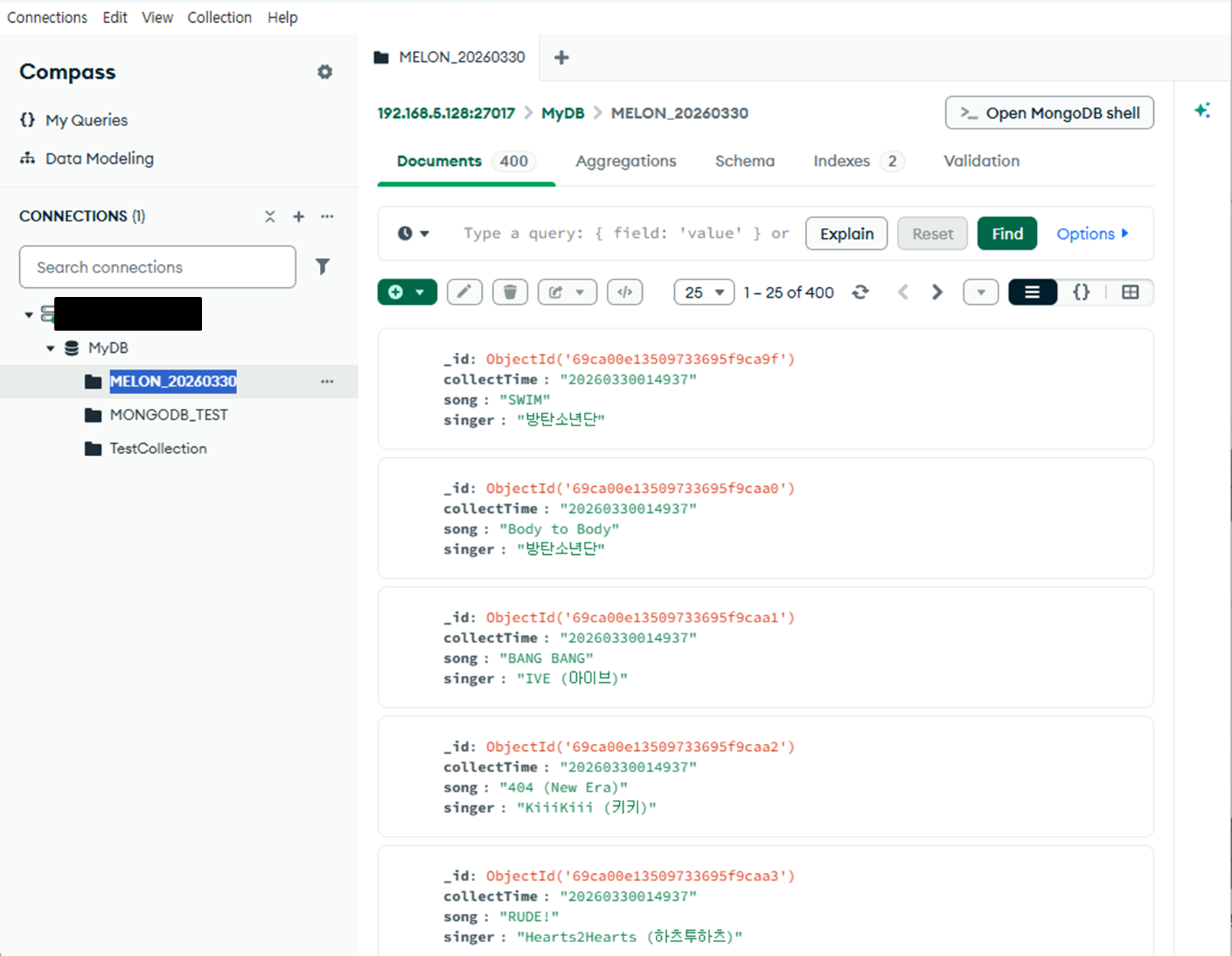This screenshot has width=1232, height=956.
Task: Click song value "Body to Body"
Action: 559,529
